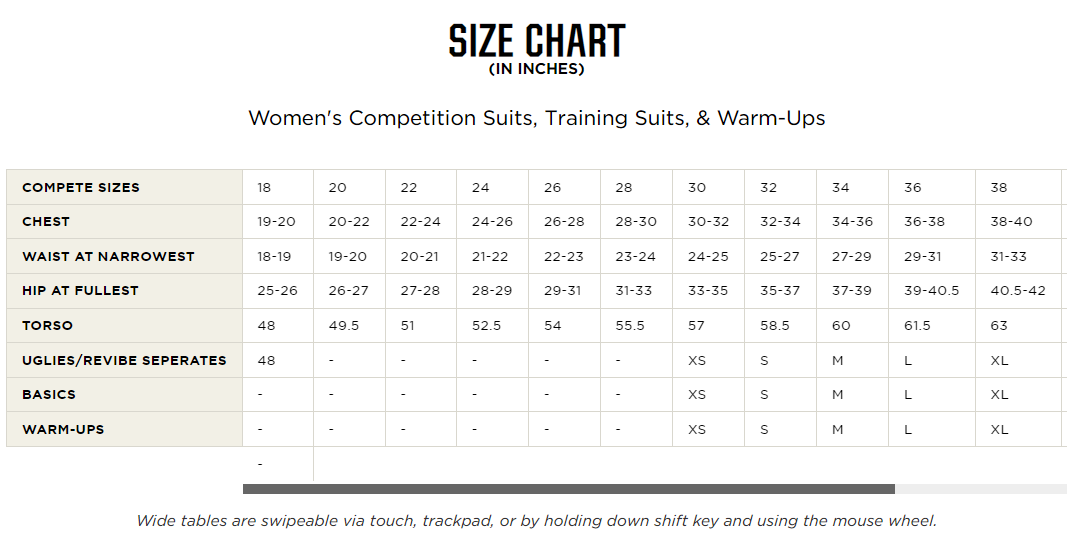Click the waist 25-27 cell
The height and width of the screenshot is (536, 1080).
[780, 256]
